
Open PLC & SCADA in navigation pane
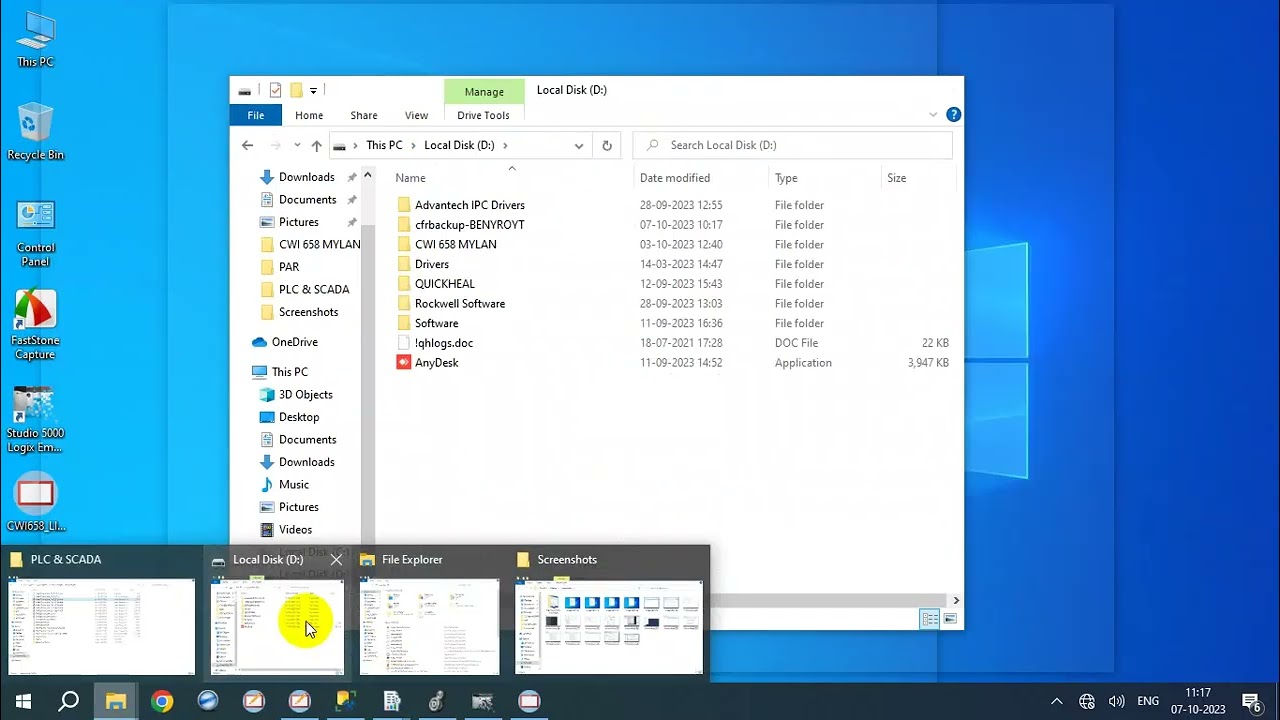314,289
